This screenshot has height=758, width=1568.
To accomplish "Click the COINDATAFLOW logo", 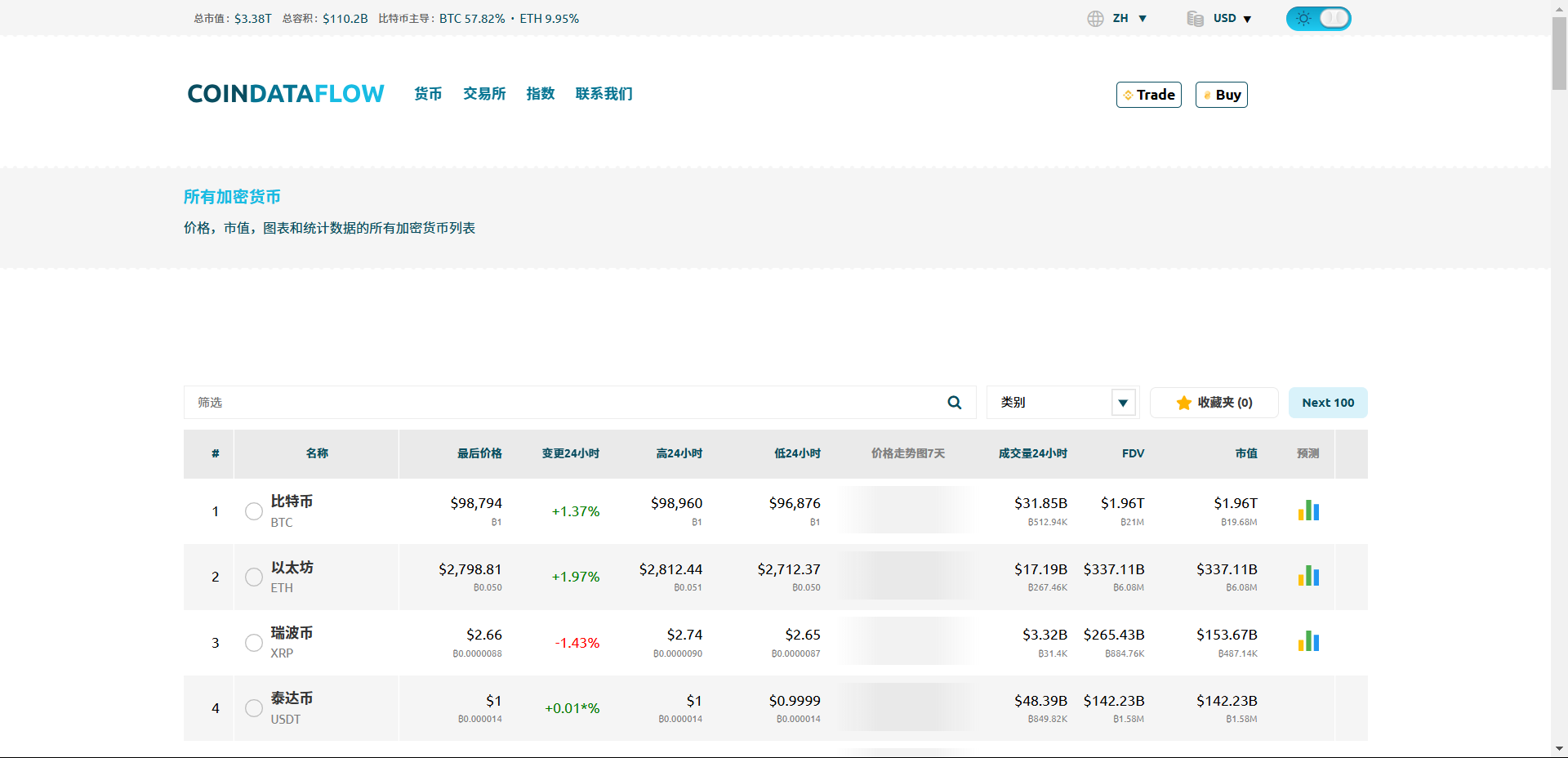I will click(285, 94).
